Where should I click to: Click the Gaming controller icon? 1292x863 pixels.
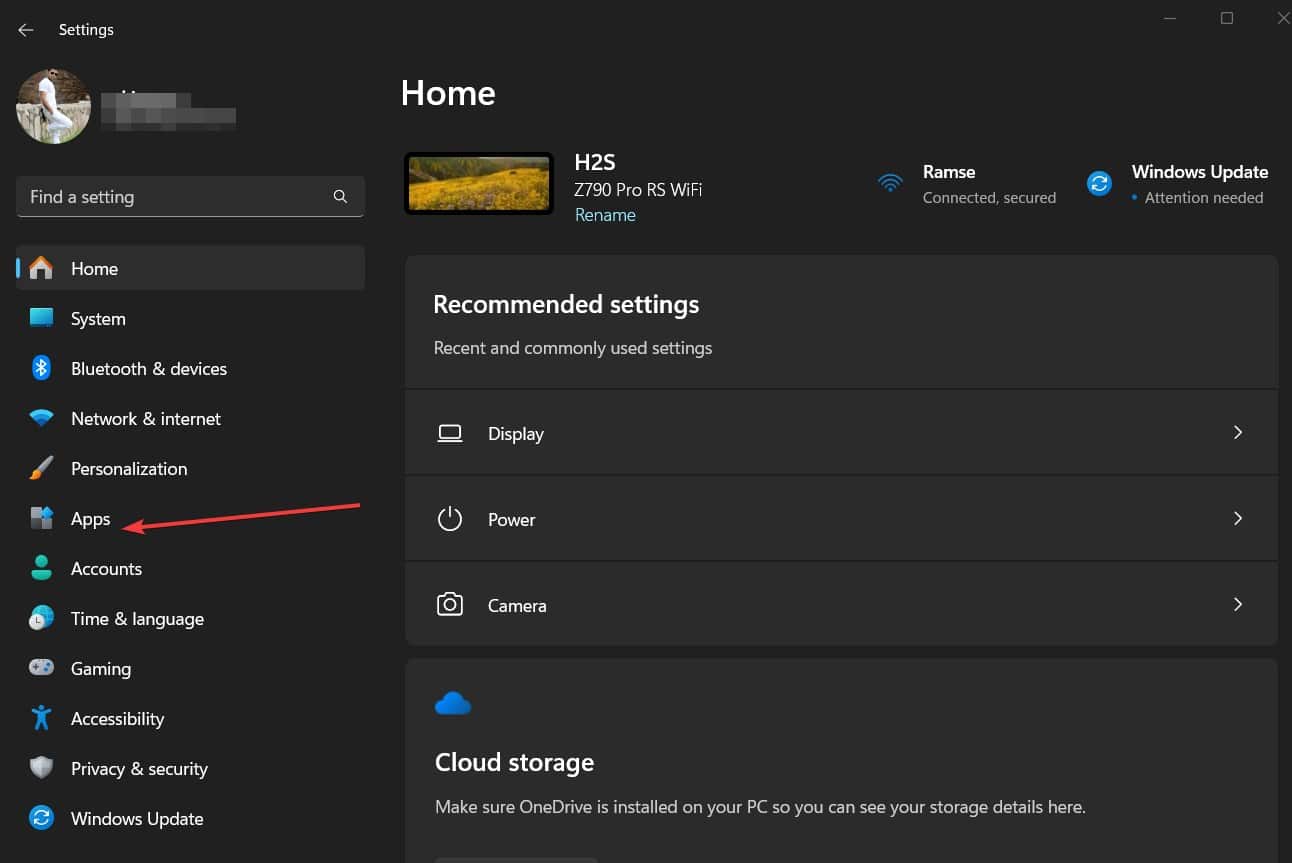pos(41,668)
